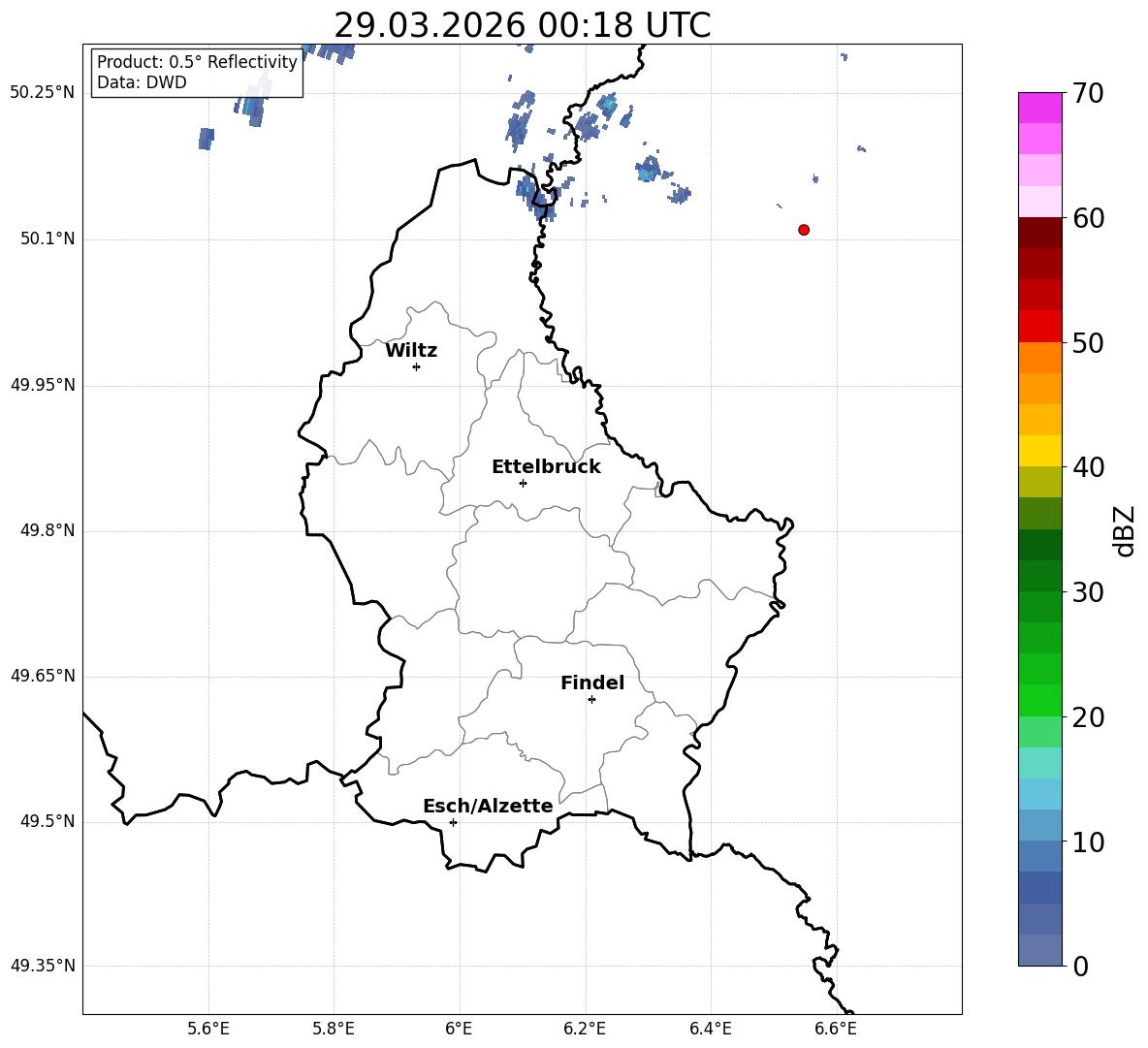Click the 0 tick on the colorbar
This screenshot has height=1048, width=1148.
click(x=1081, y=966)
